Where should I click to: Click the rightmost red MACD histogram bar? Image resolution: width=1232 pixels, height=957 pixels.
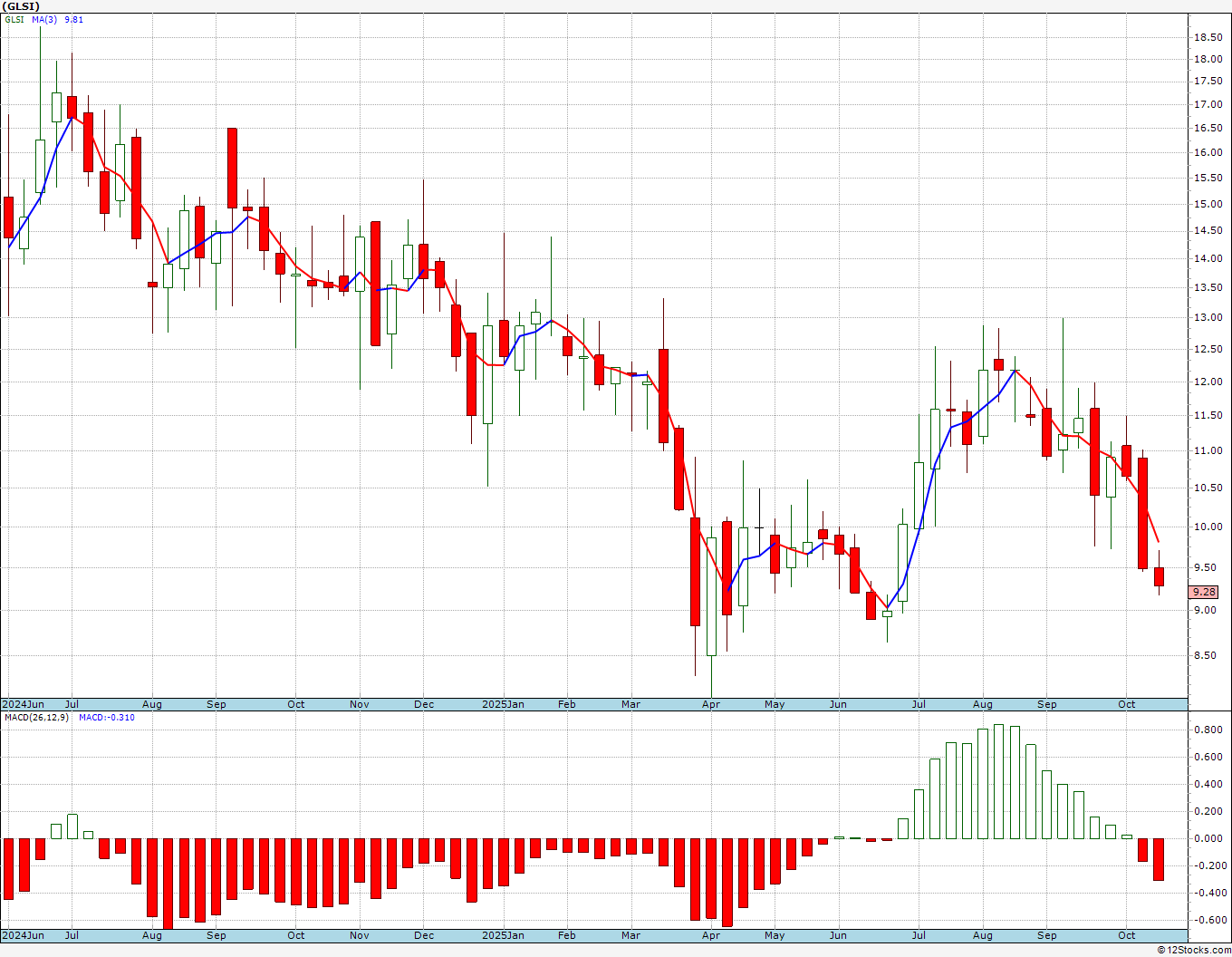pyautogui.click(x=1159, y=859)
